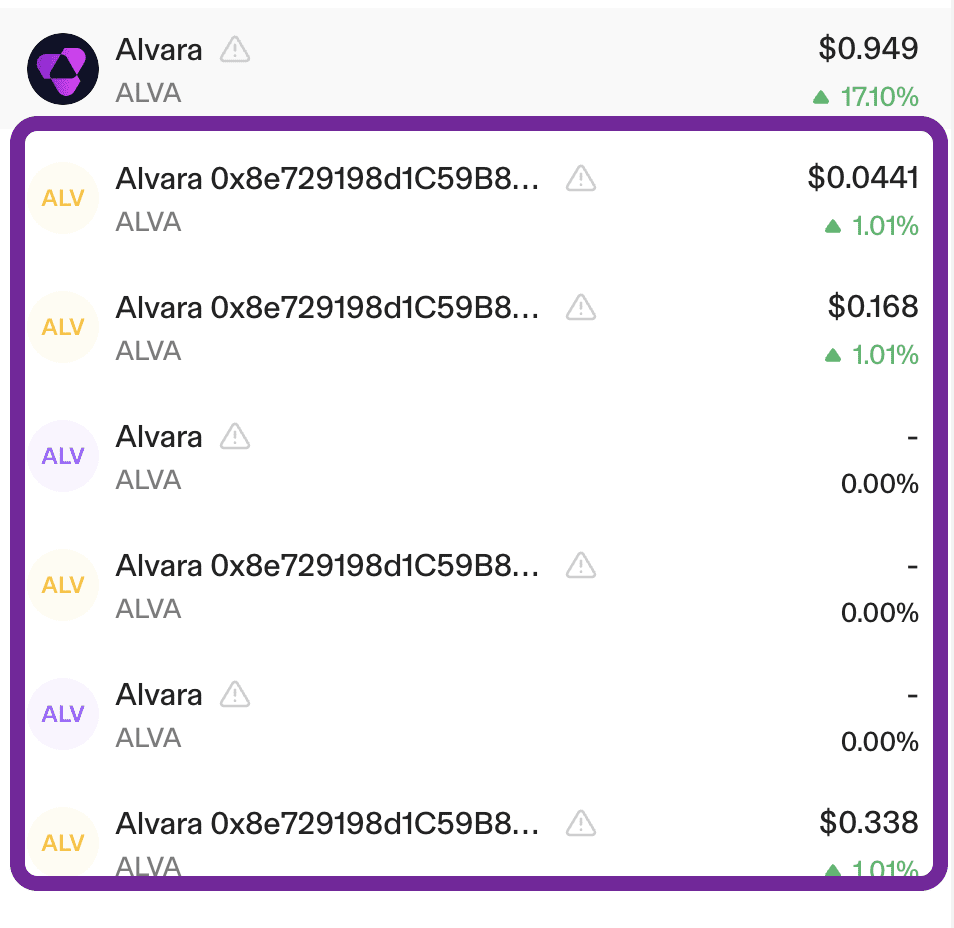This screenshot has height=928, width=954.
Task: Click the $0.168 price value
Action: pyautogui.click(x=873, y=307)
